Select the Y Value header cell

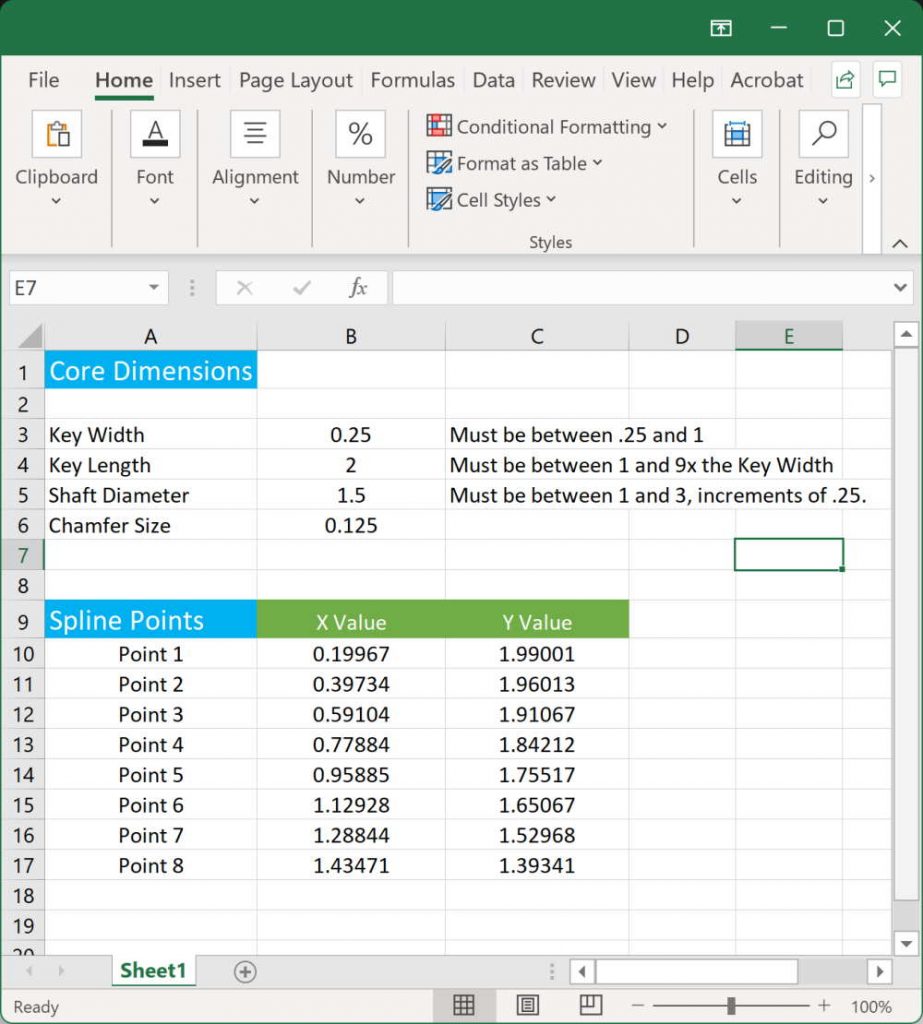pos(537,620)
